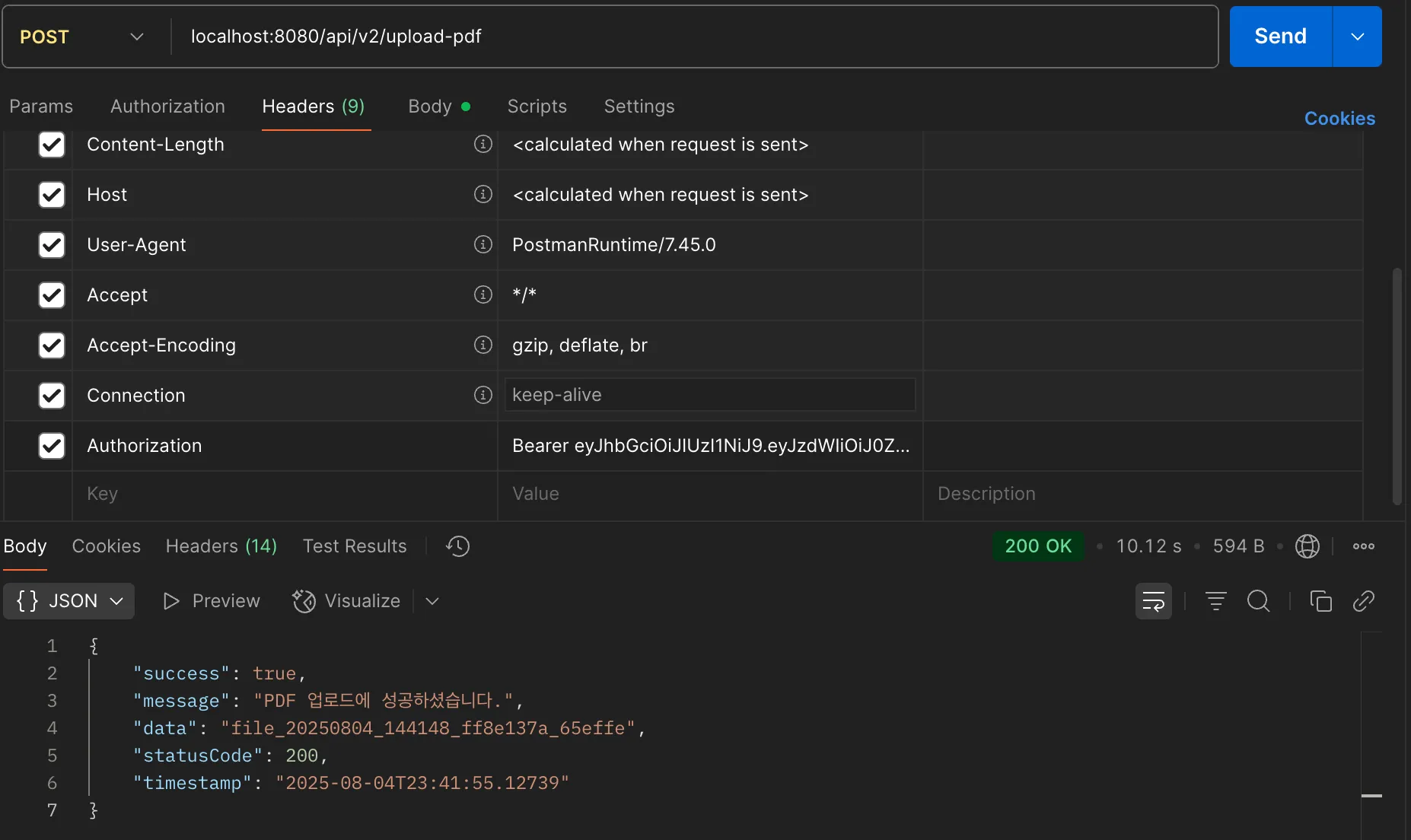Uncheck the Content-Length header checkbox

52,144
